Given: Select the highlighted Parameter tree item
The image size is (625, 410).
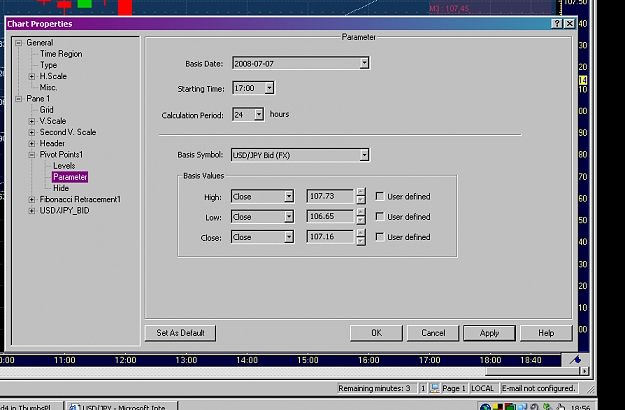Looking at the screenshot, I should (x=70, y=177).
